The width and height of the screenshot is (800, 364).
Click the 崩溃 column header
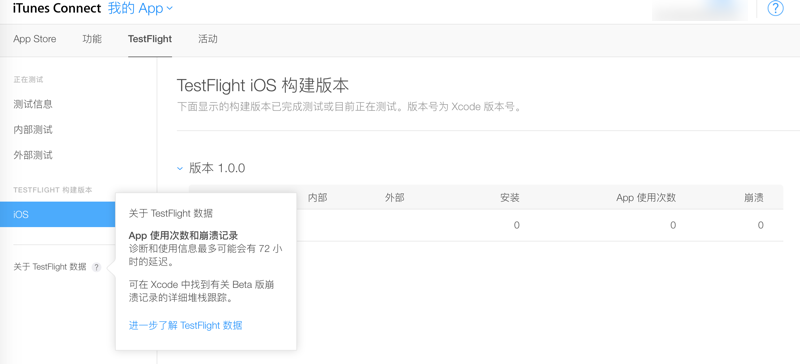click(x=754, y=198)
